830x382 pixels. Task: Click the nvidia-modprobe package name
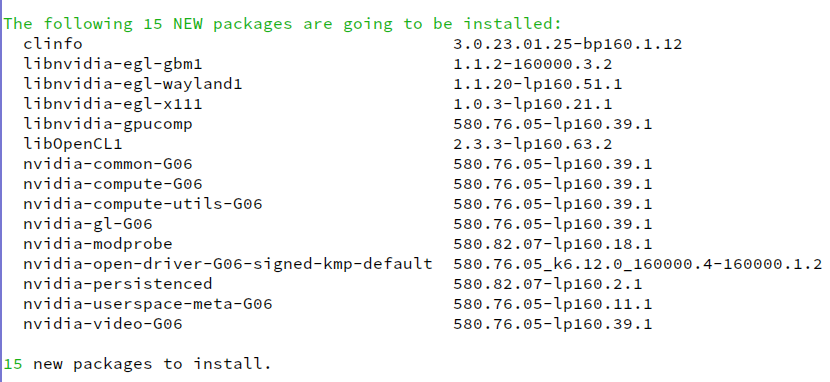pos(98,244)
